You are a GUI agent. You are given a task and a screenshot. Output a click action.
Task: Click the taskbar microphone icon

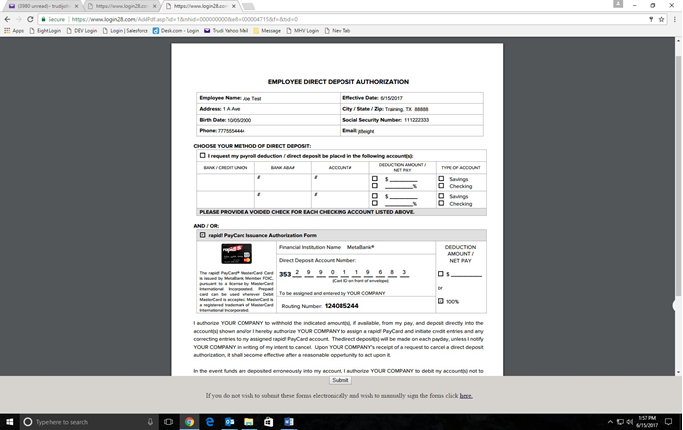pos(150,422)
